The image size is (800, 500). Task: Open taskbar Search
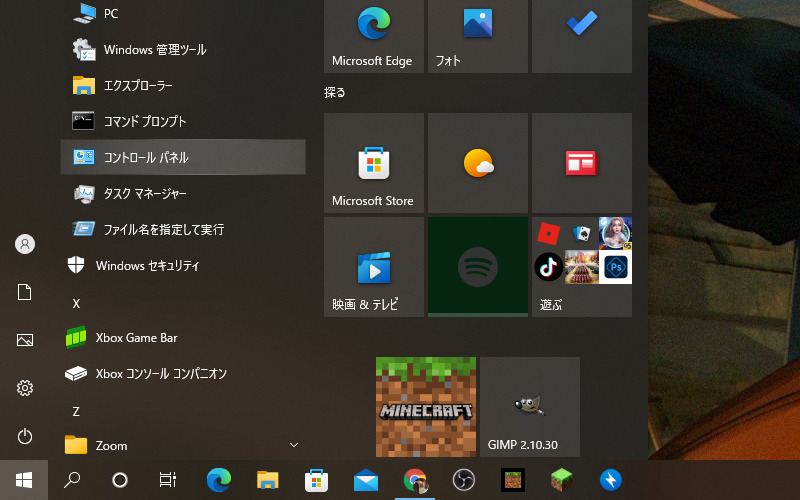tap(72, 480)
